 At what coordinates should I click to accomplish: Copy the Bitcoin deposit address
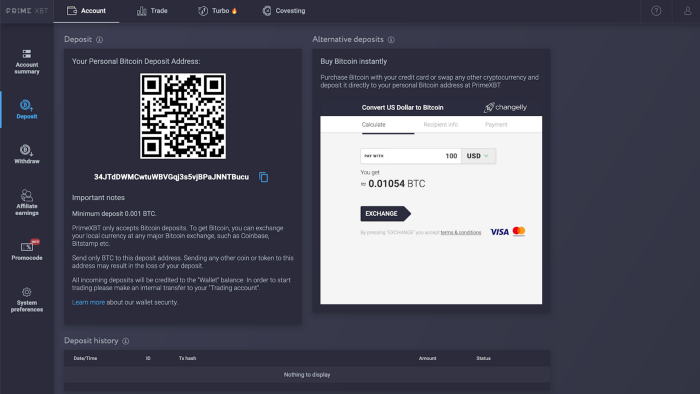click(x=263, y=177)
